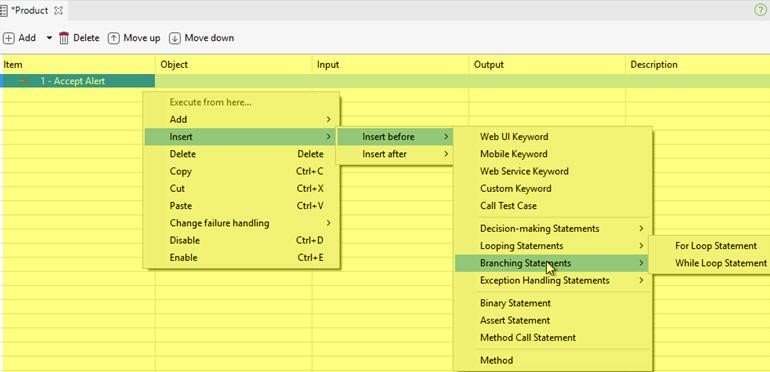Click the Description column header
Image resolution: width=770 pixels, height=372 pixels.
click(698, 64)
